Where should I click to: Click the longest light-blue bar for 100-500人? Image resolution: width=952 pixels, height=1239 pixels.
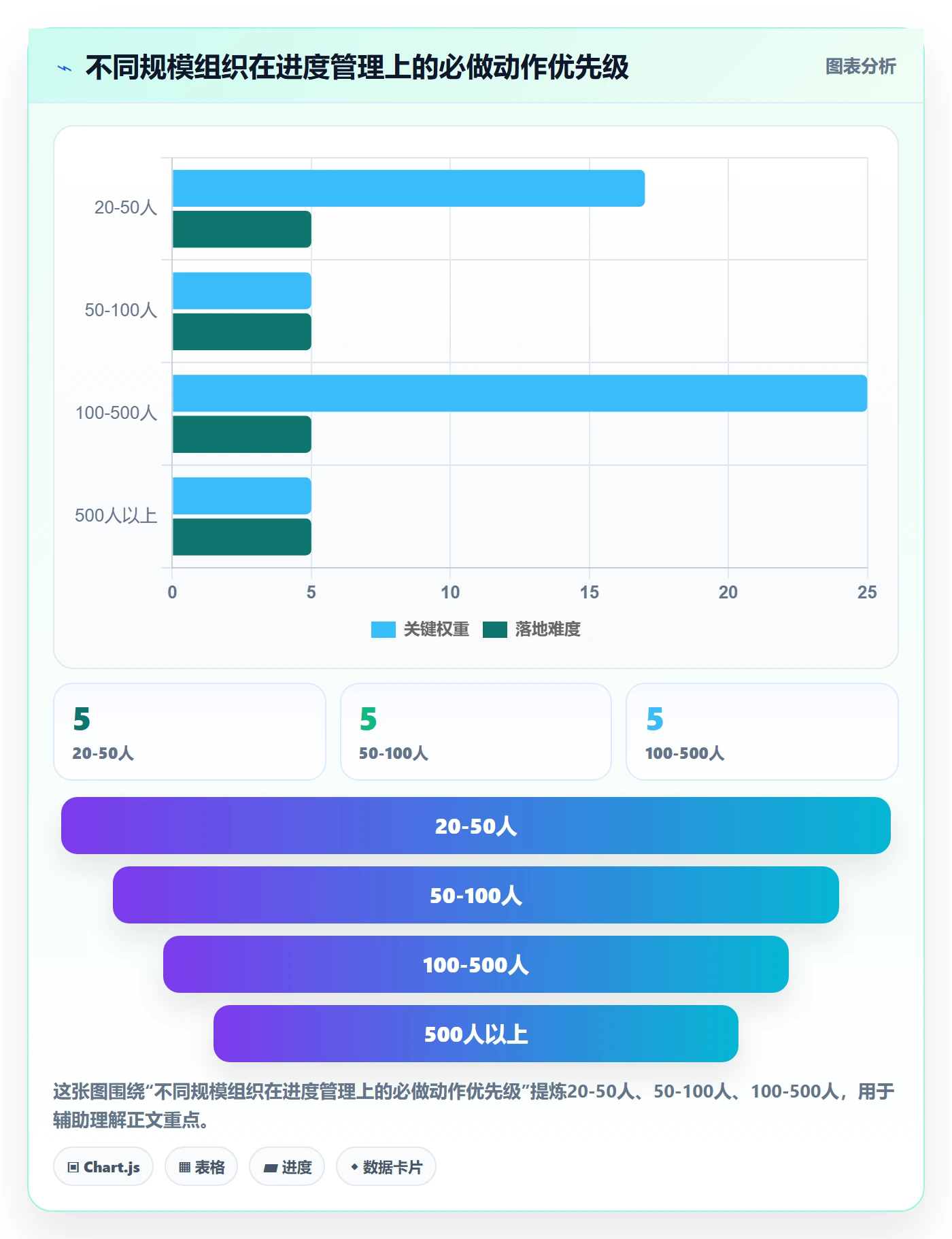point(520,393)
